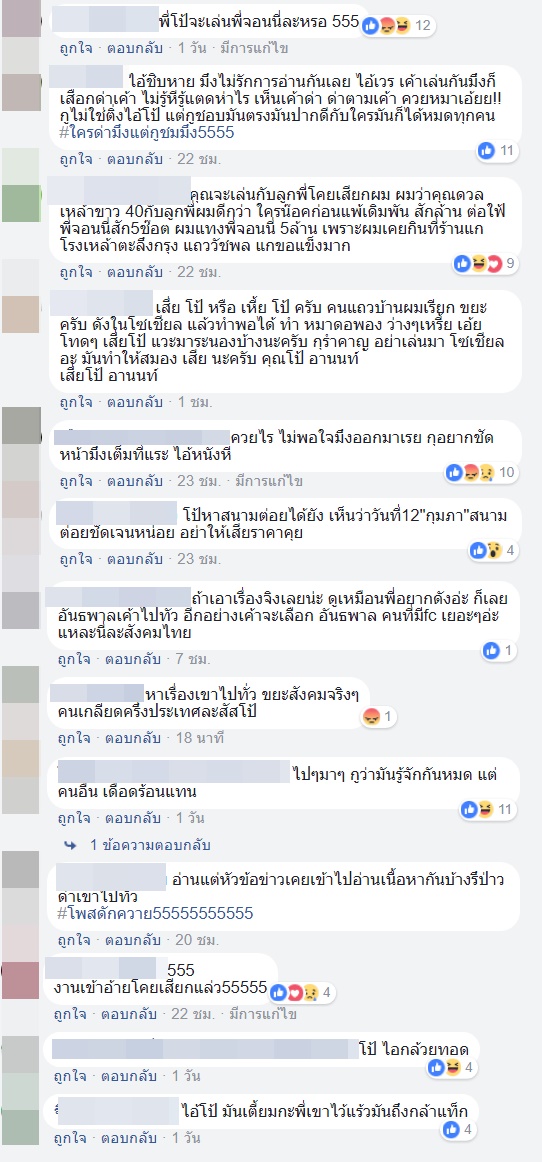Open reaction icons showing 12 on top comment
The width and height of the screenshot is (542, 1162).
[397, 26]
